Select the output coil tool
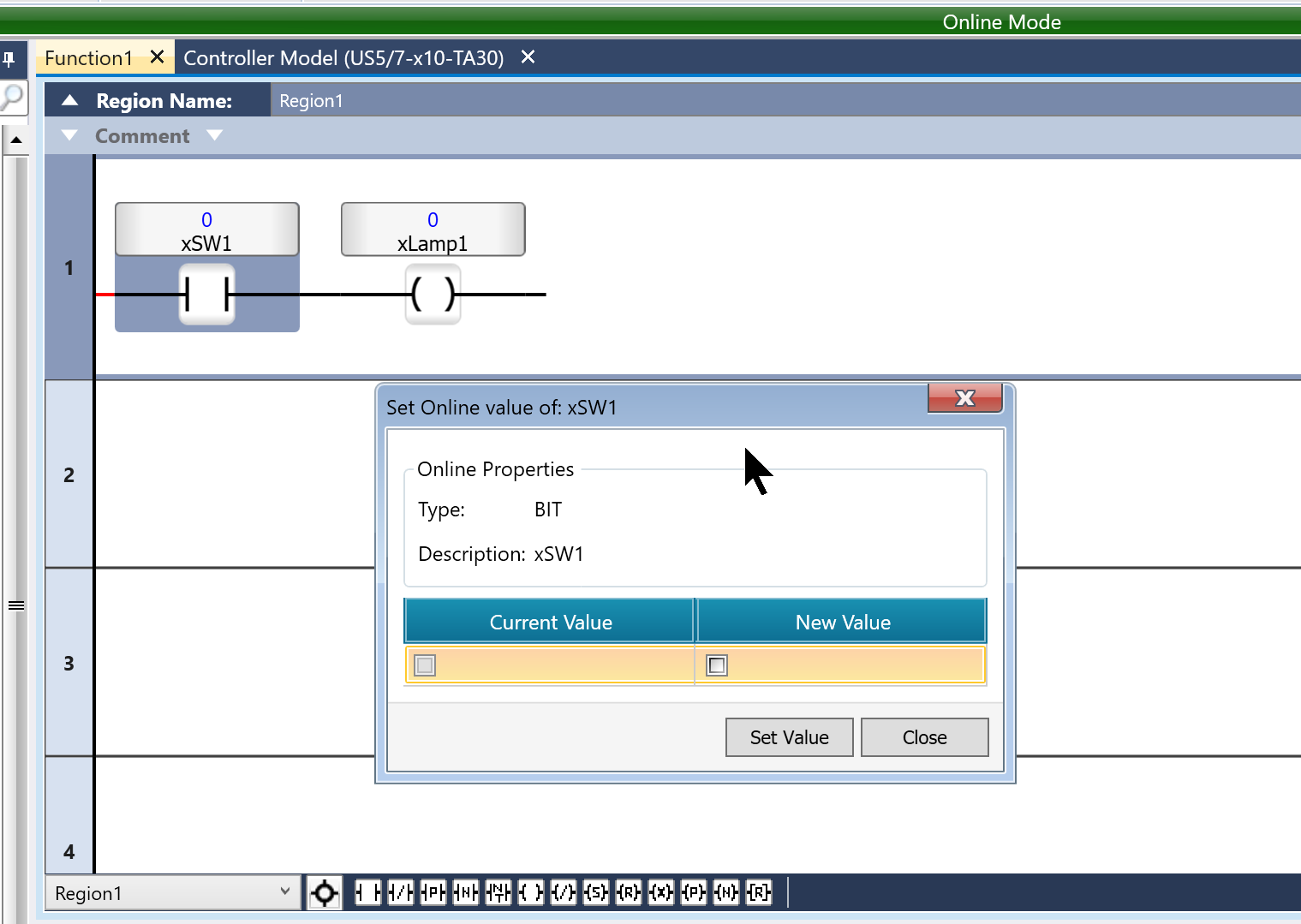 click(531, 893)
